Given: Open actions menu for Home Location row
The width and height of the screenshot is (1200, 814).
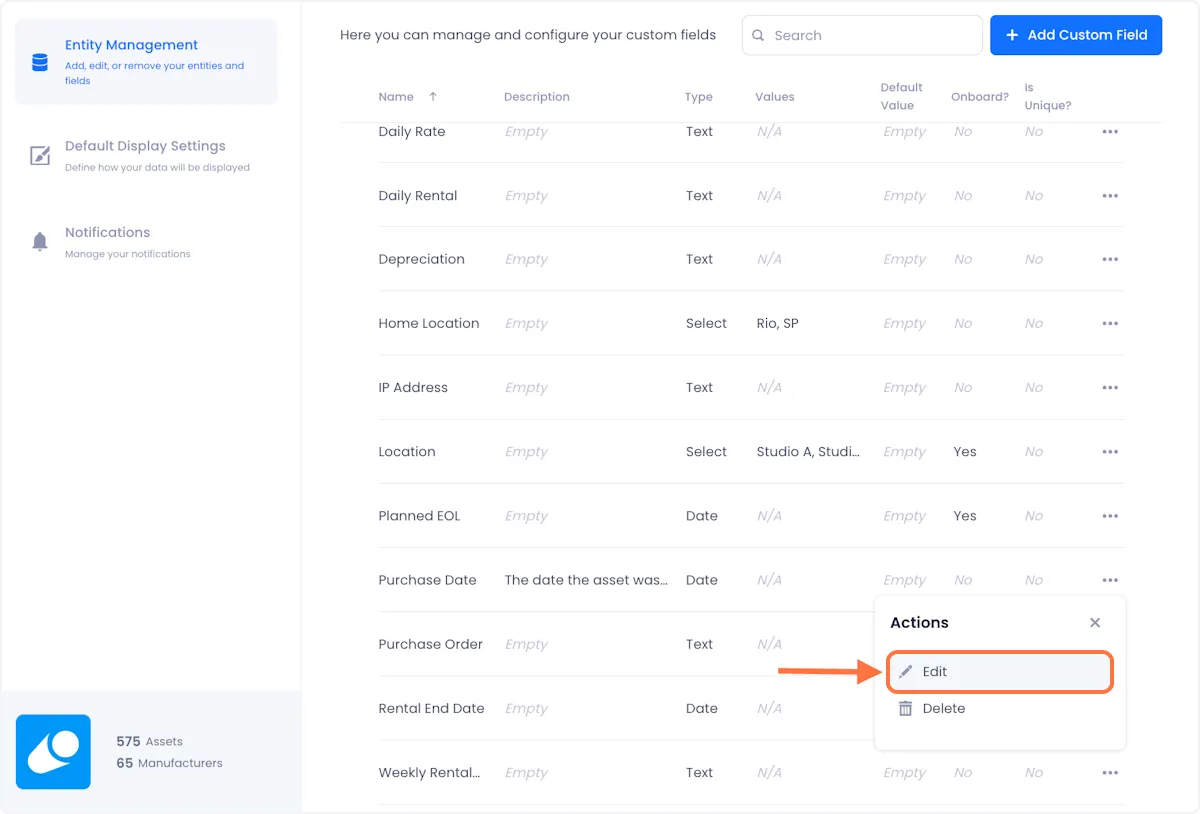Looking at the screenshot, I should pyautogui.click(x=1110, y=324).
